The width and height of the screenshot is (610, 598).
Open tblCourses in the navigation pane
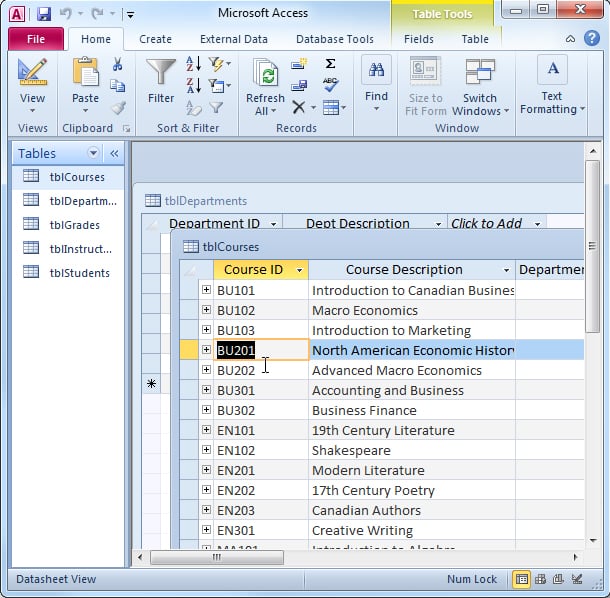68,177
